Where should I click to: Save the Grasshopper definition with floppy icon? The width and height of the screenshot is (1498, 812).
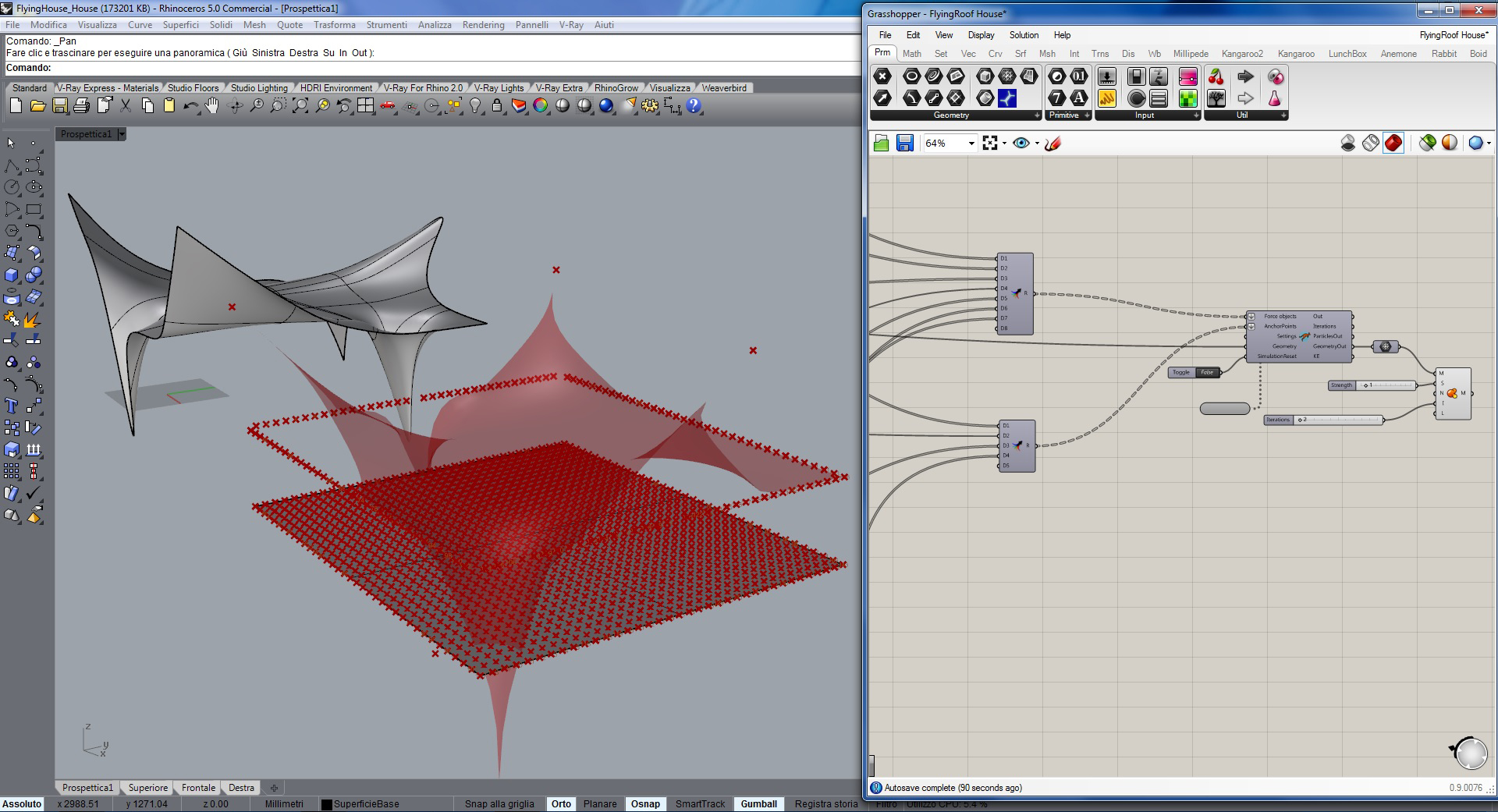click(x=904, y=143)
